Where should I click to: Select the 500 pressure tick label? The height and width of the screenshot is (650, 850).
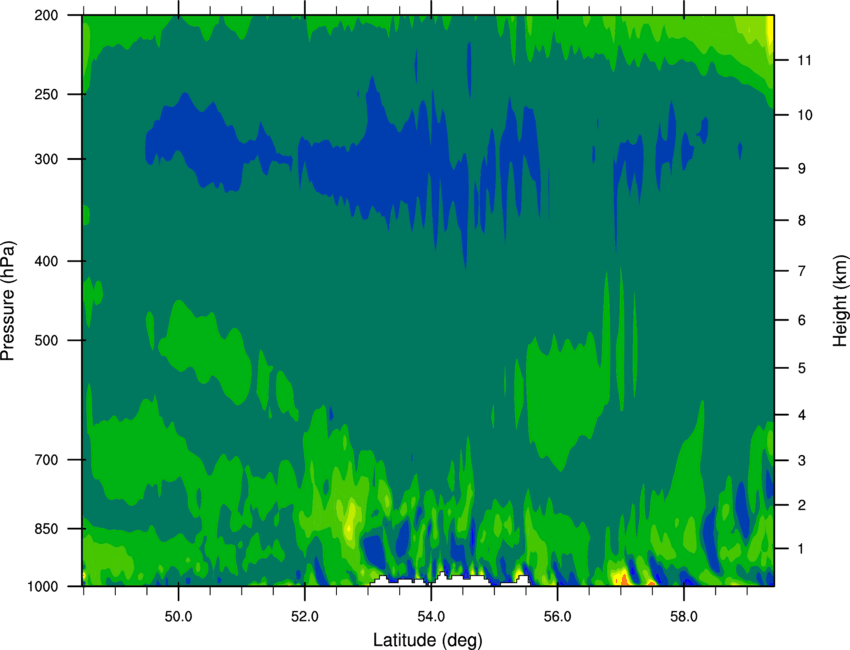[x=46, y=340]
